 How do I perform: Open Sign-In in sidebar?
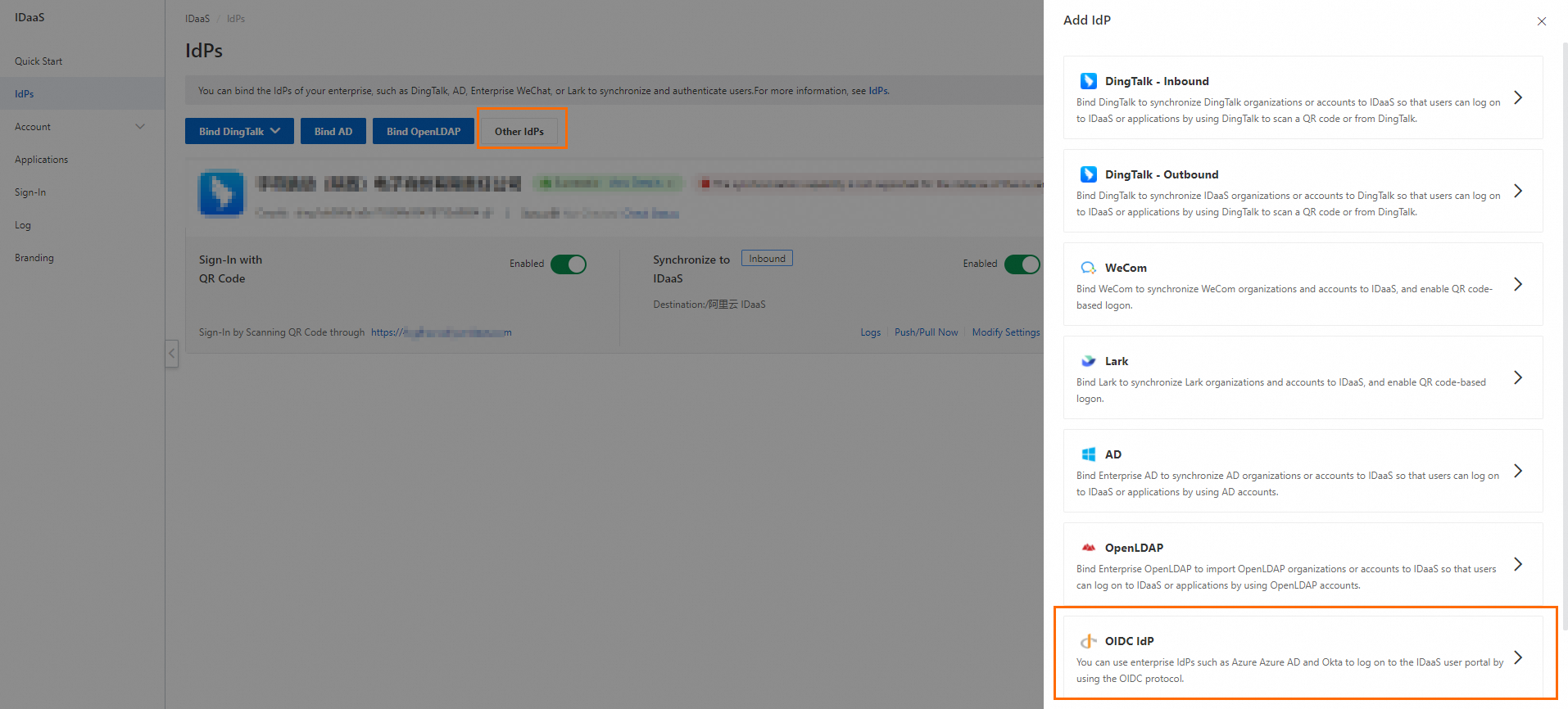pos(30,192)
